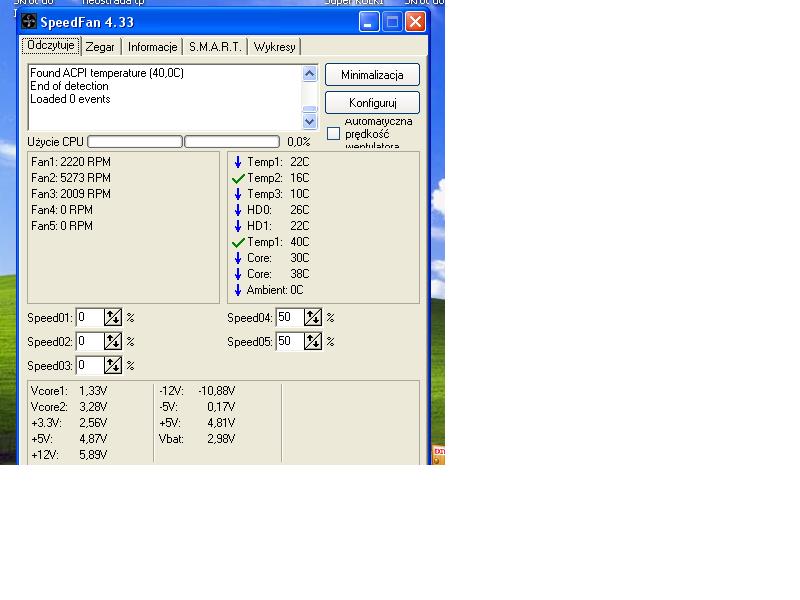The height and width of the screenshot is (600, 800).
Task: Click the SpeedFan title bar icon
Action: (x=29, y=21)
